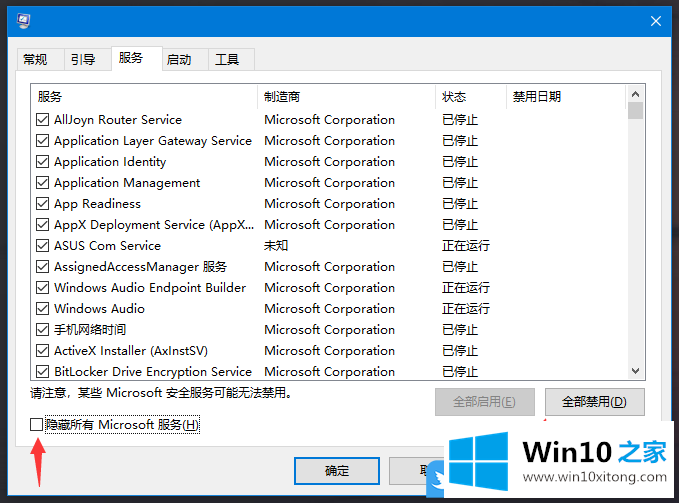Disable App Readiness service checkbox

42,203
